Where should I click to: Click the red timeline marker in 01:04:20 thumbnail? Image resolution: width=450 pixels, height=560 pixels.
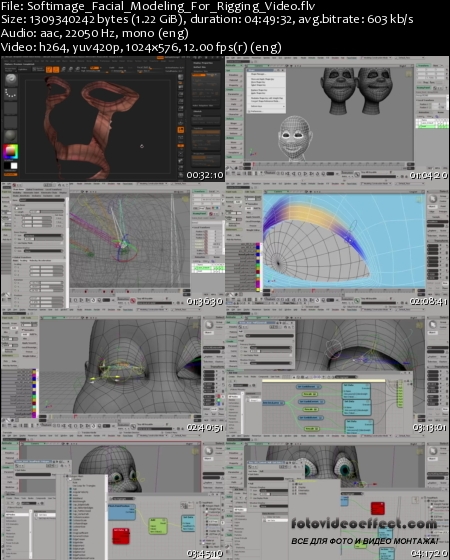point(254,164)
